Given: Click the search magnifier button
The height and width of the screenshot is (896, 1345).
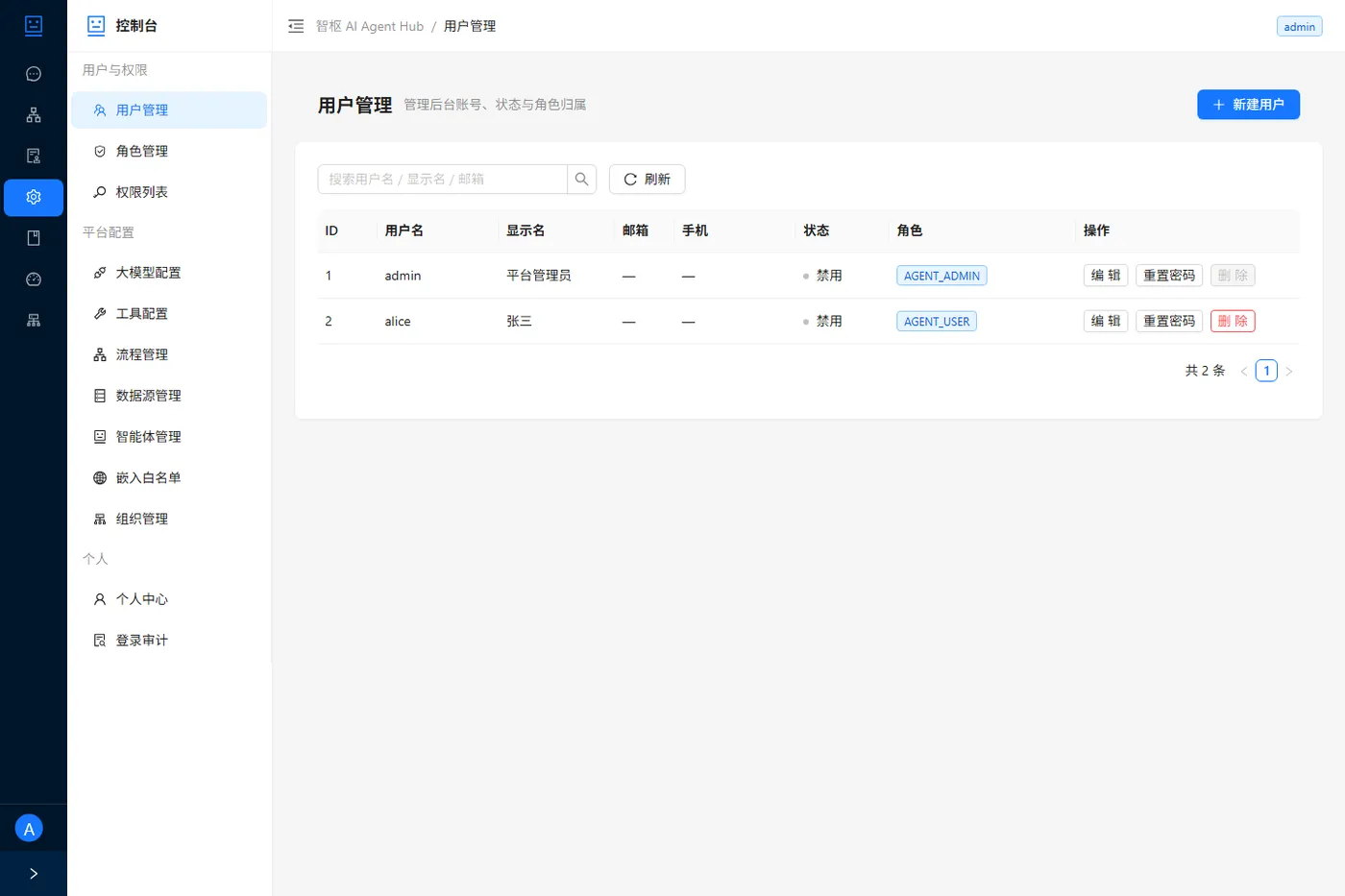Looking at the screenshot, I should pos(582,180).
